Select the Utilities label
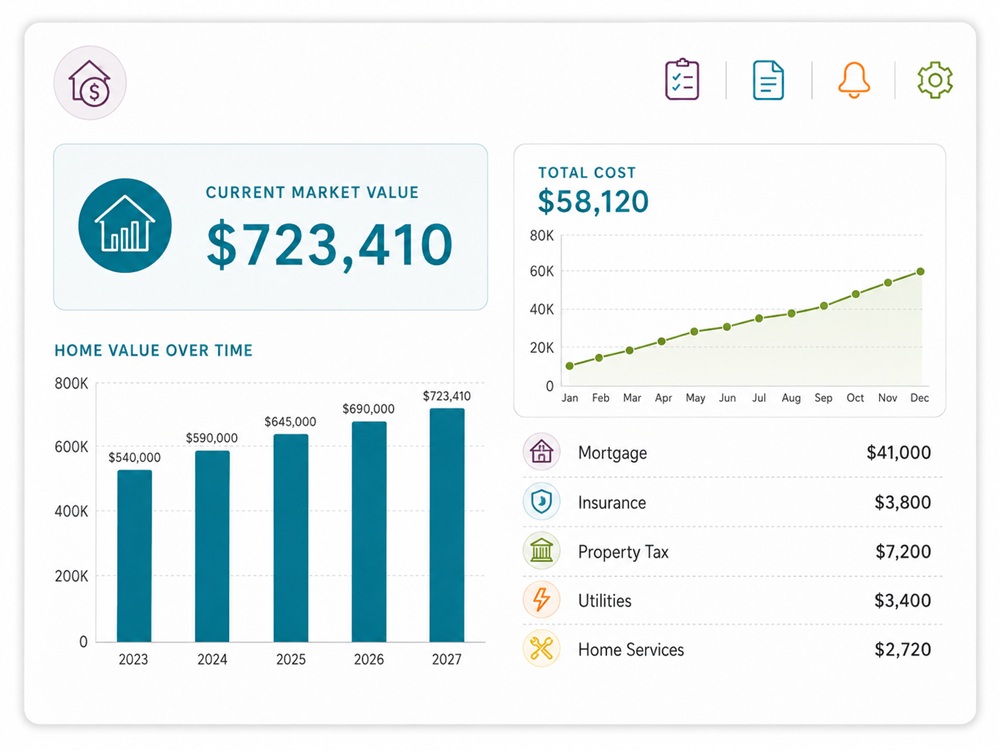Image resolution: width=1000 pixels, height=750 pixels. [605, 601]
